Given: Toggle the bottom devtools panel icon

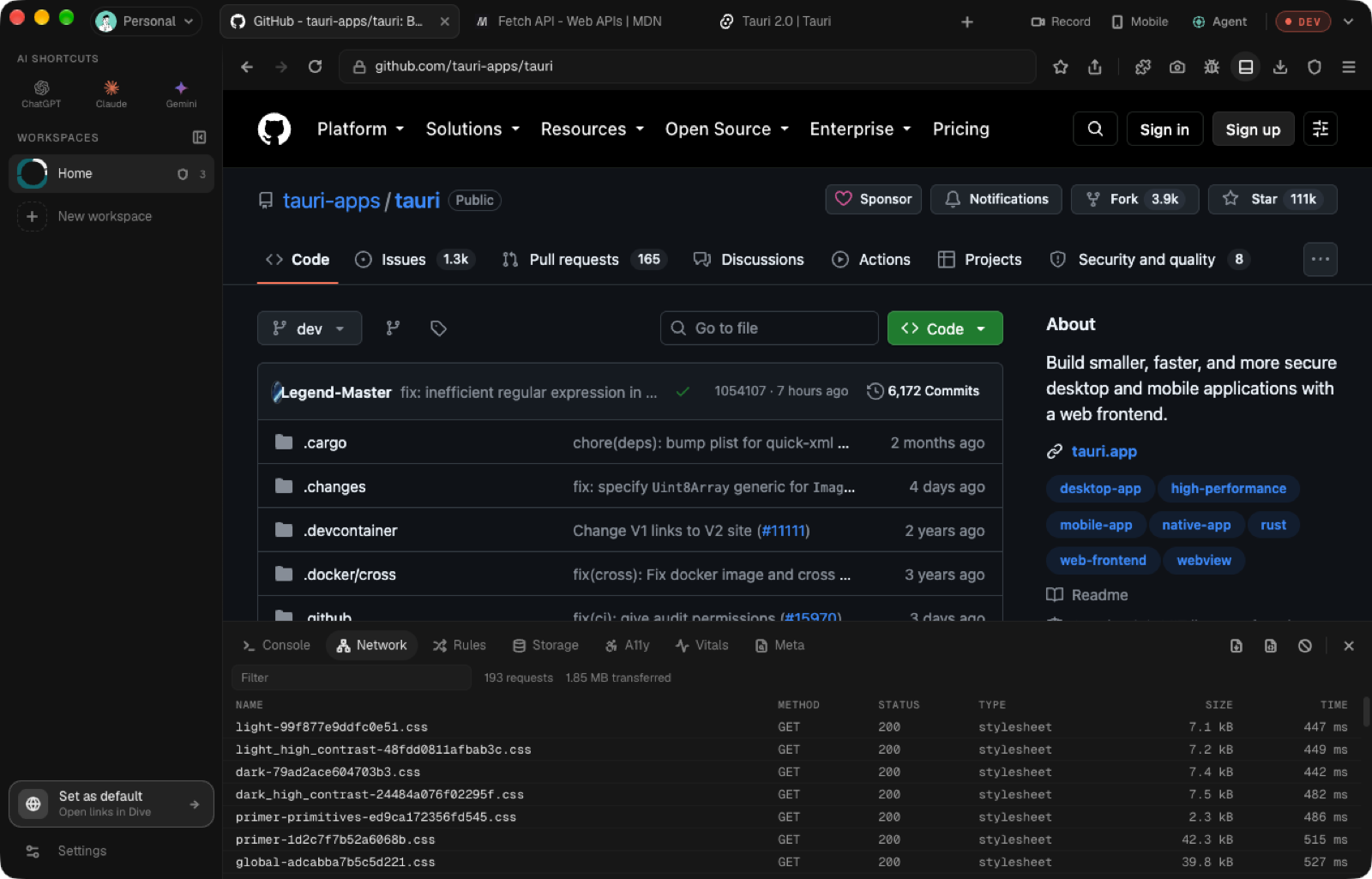Looking at the screenshot, I should 1246,67.
